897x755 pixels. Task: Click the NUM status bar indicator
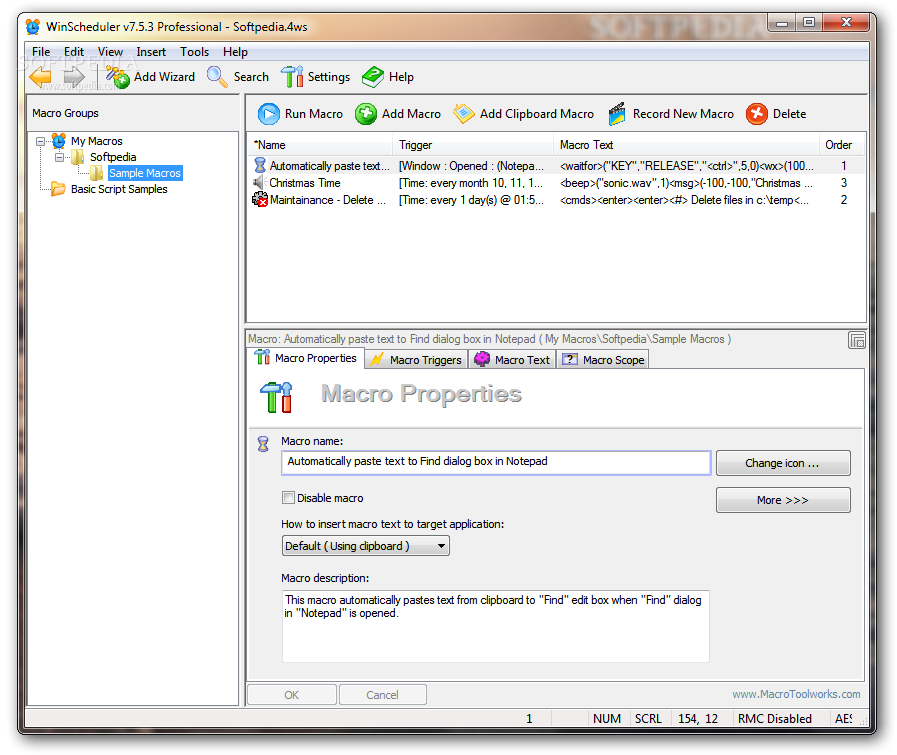[x=607, y=718]
